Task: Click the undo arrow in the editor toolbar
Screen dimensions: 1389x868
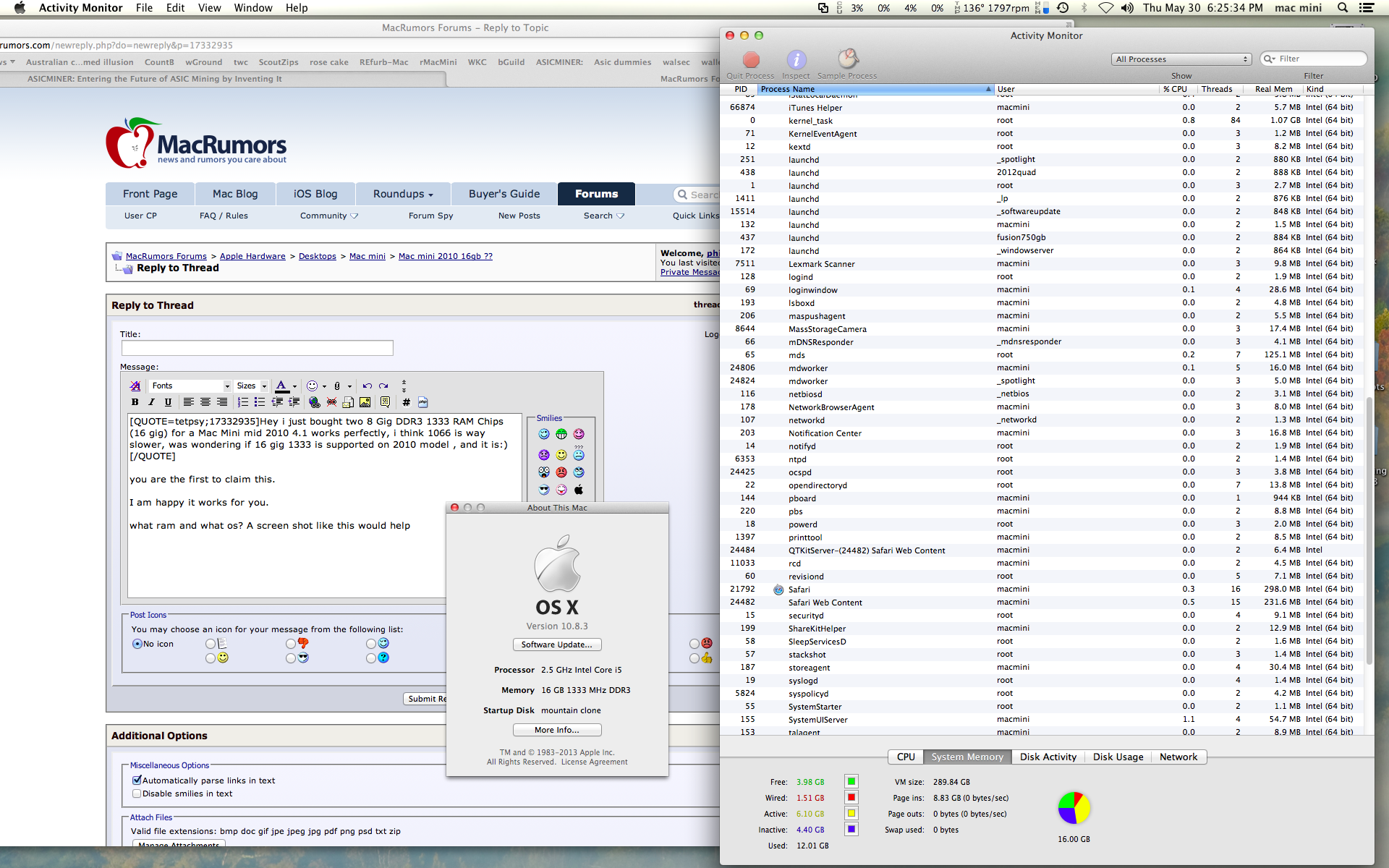Action: [367, 386]
